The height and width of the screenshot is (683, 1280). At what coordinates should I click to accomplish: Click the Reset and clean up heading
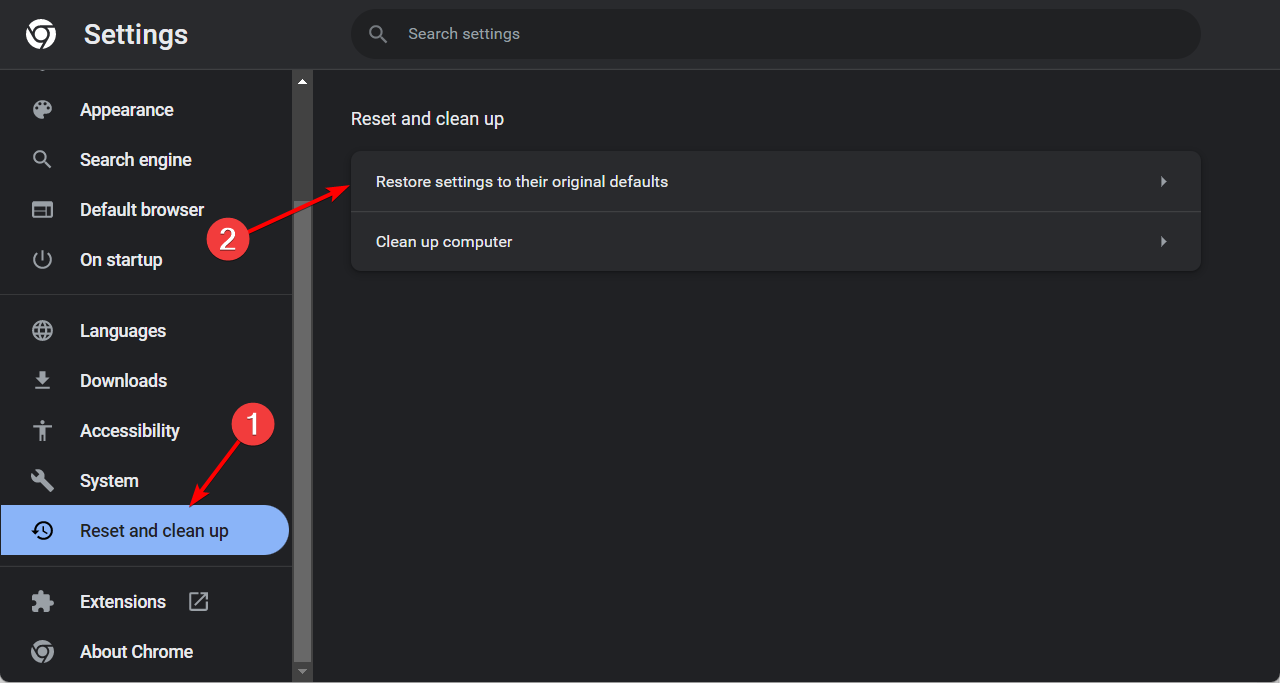point(427,119)
